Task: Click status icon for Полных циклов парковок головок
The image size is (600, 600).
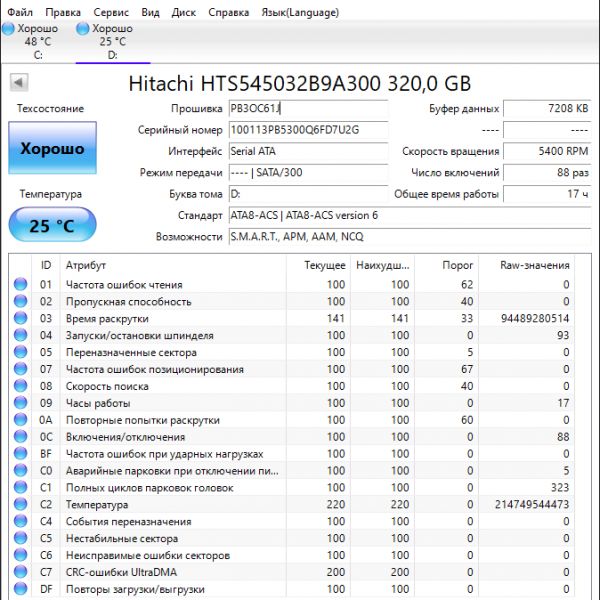Action: point(20,488)
